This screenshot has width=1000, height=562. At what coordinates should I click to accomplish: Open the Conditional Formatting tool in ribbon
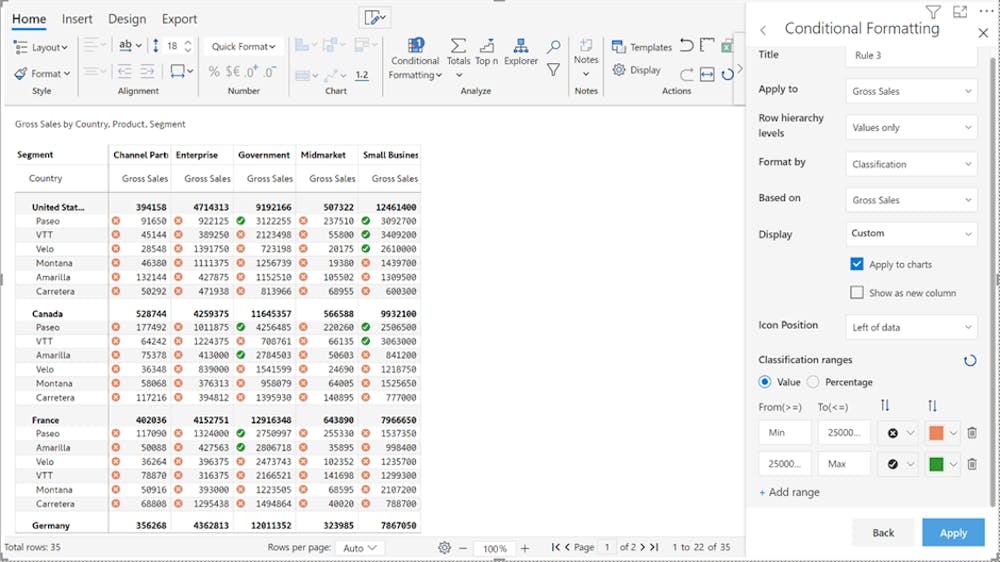(x=415, y=58)
